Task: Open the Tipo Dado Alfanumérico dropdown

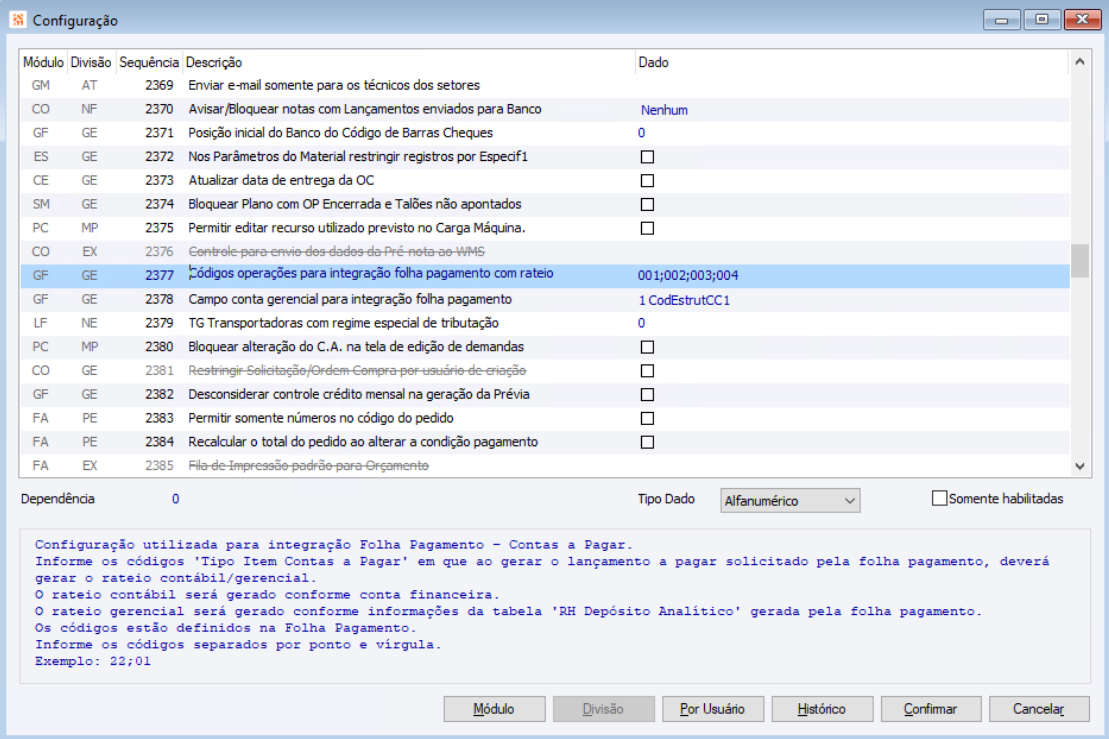Action: tap(790, 501)
